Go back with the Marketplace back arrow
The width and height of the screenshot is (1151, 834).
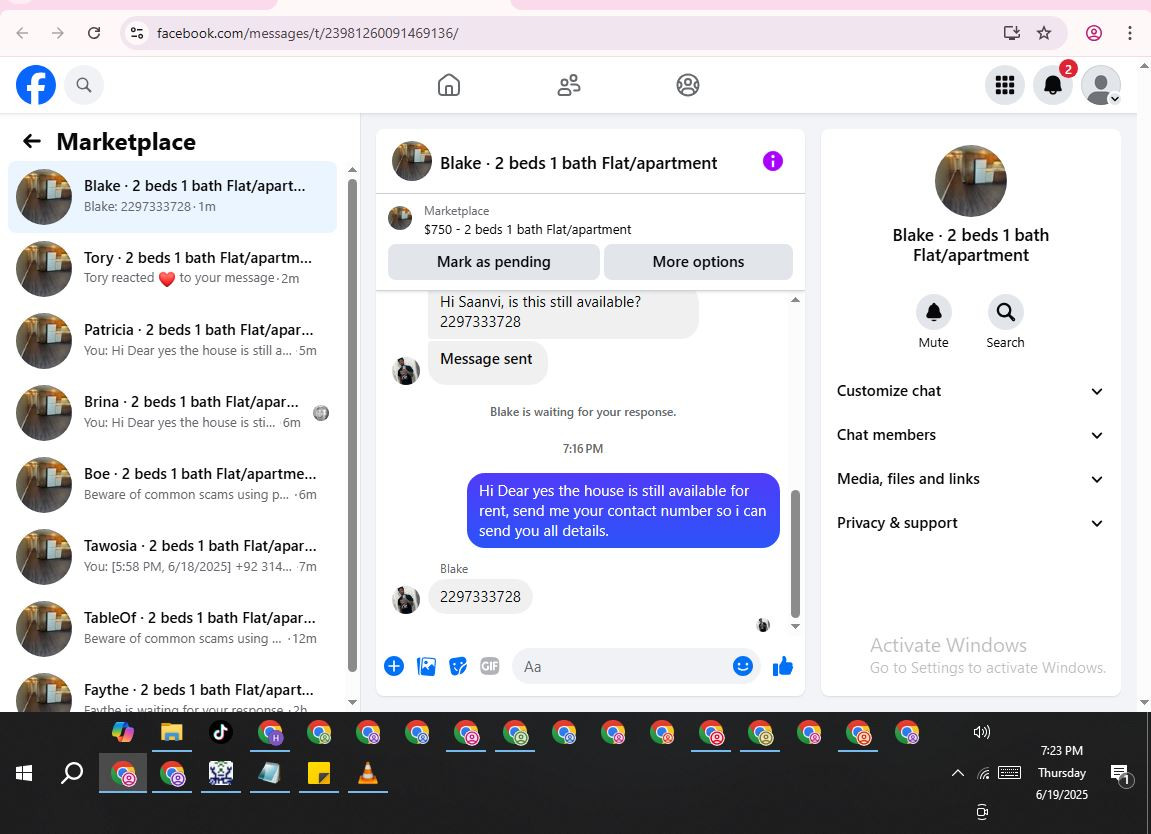[32, 141]
